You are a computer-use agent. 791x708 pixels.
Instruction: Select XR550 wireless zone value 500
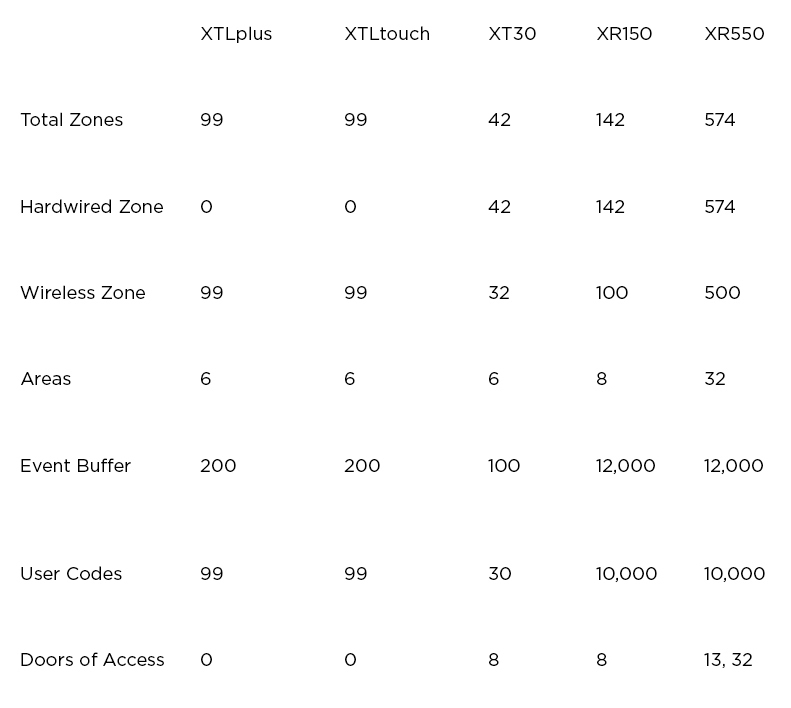(722, 293)
